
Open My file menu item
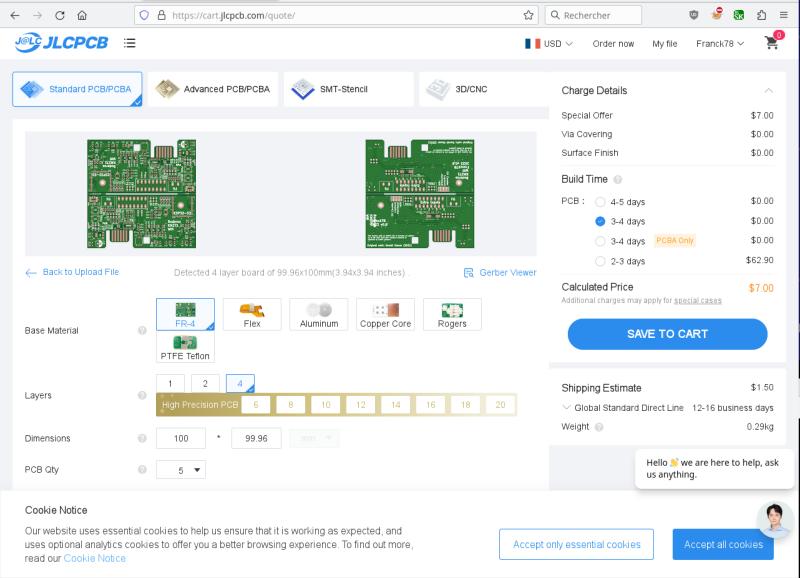point(665,44)
